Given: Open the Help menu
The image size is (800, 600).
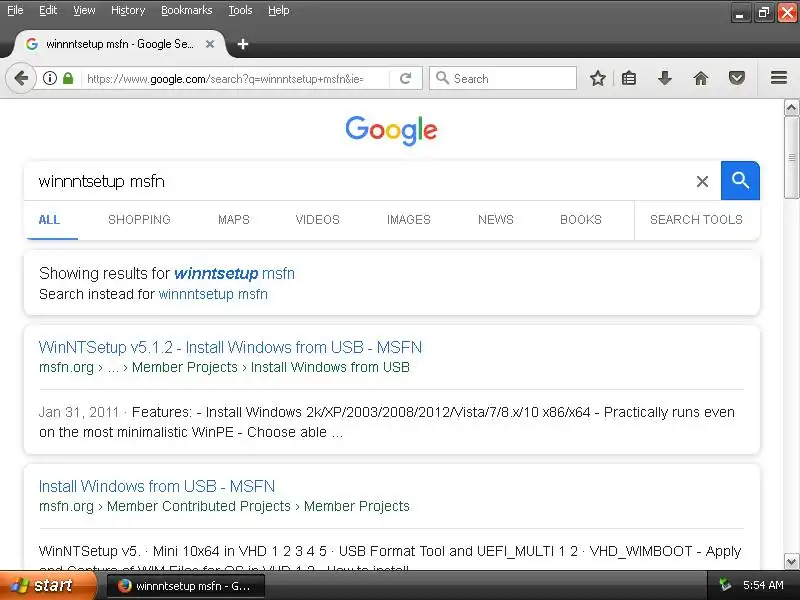Looking at the screenshot, I should pos(279,10).
